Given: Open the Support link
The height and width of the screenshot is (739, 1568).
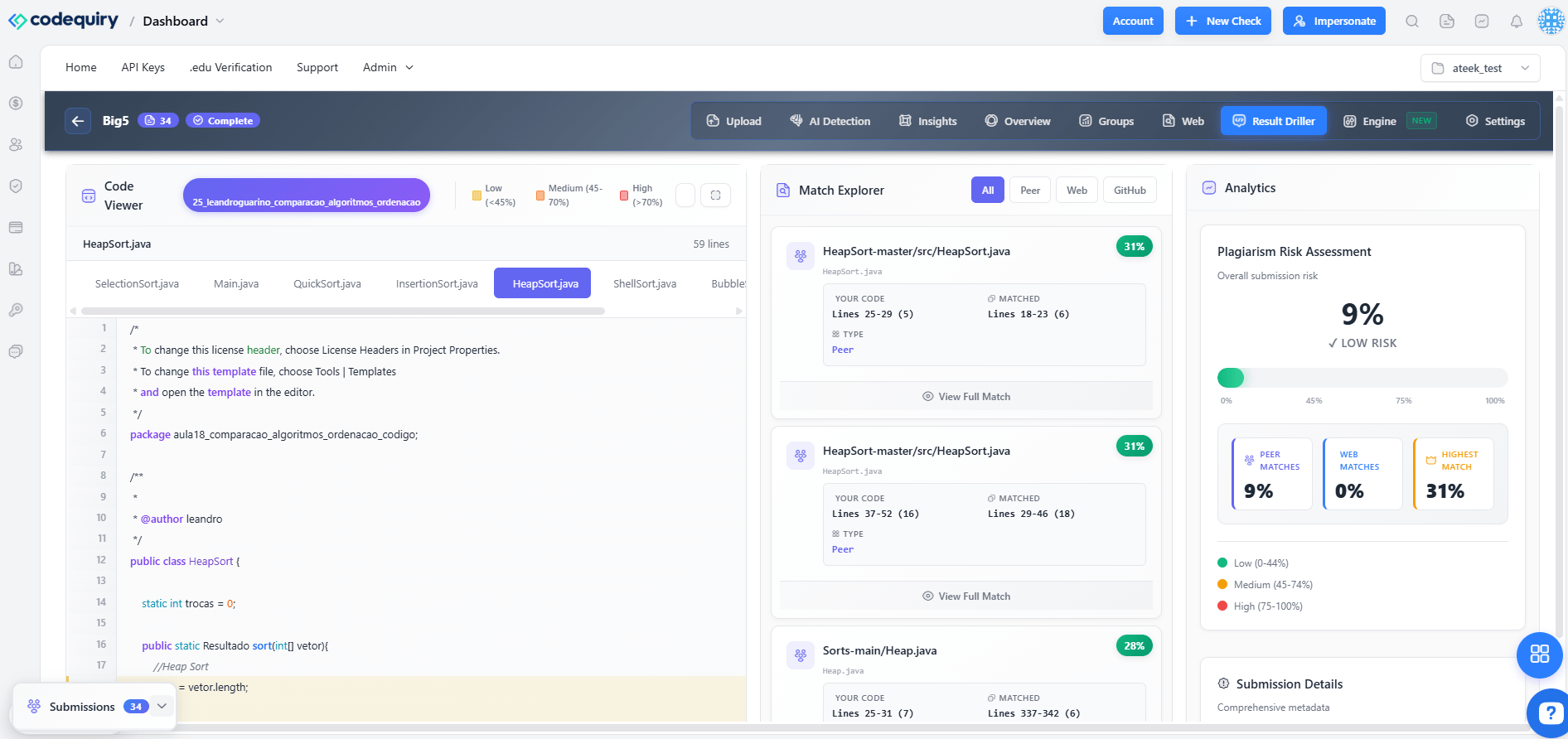Looking at the screenshot, I should pyautogui.click(x=317, y=67).
